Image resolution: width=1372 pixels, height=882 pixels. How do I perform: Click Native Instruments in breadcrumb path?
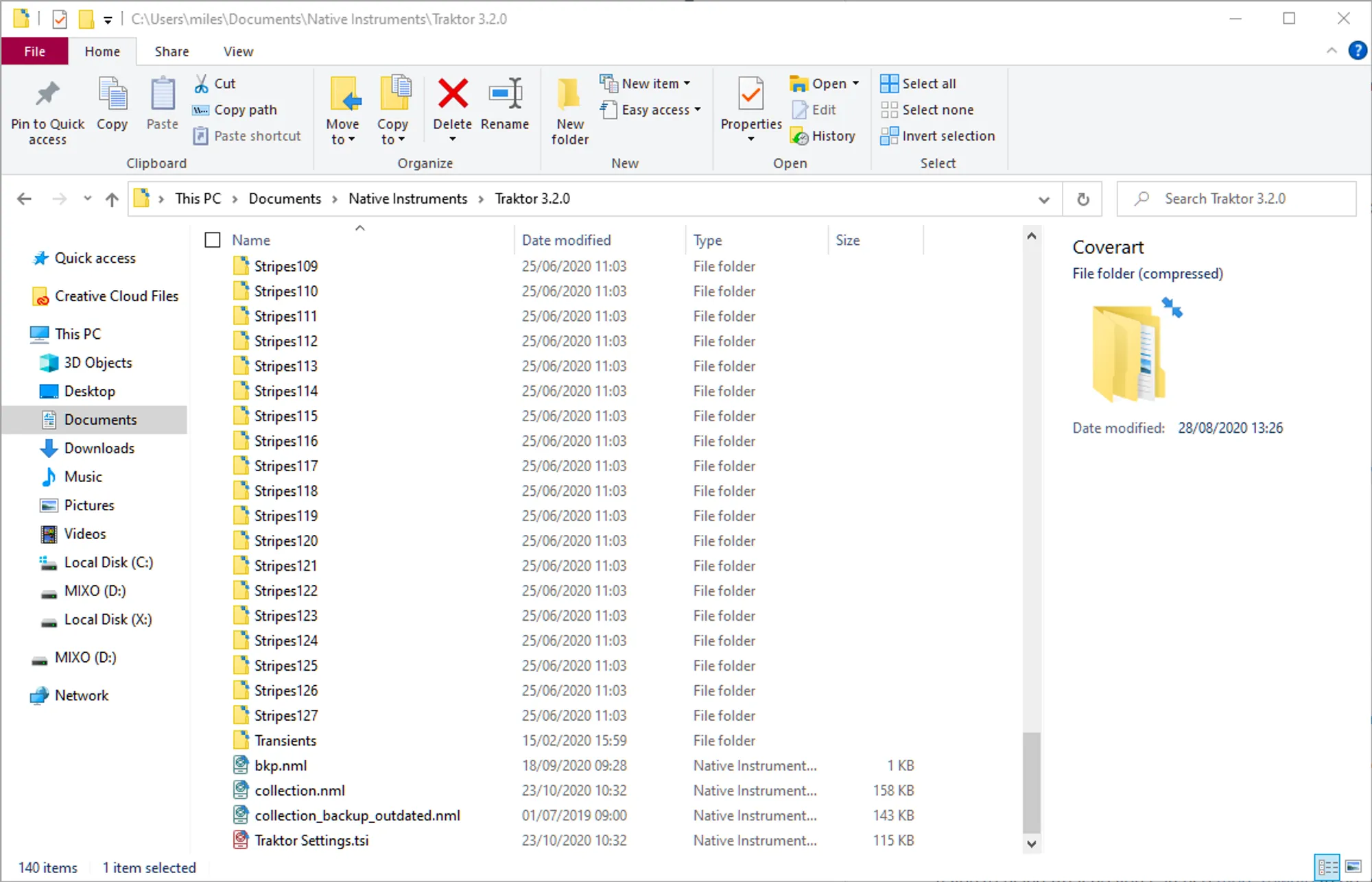click(407, 199)
